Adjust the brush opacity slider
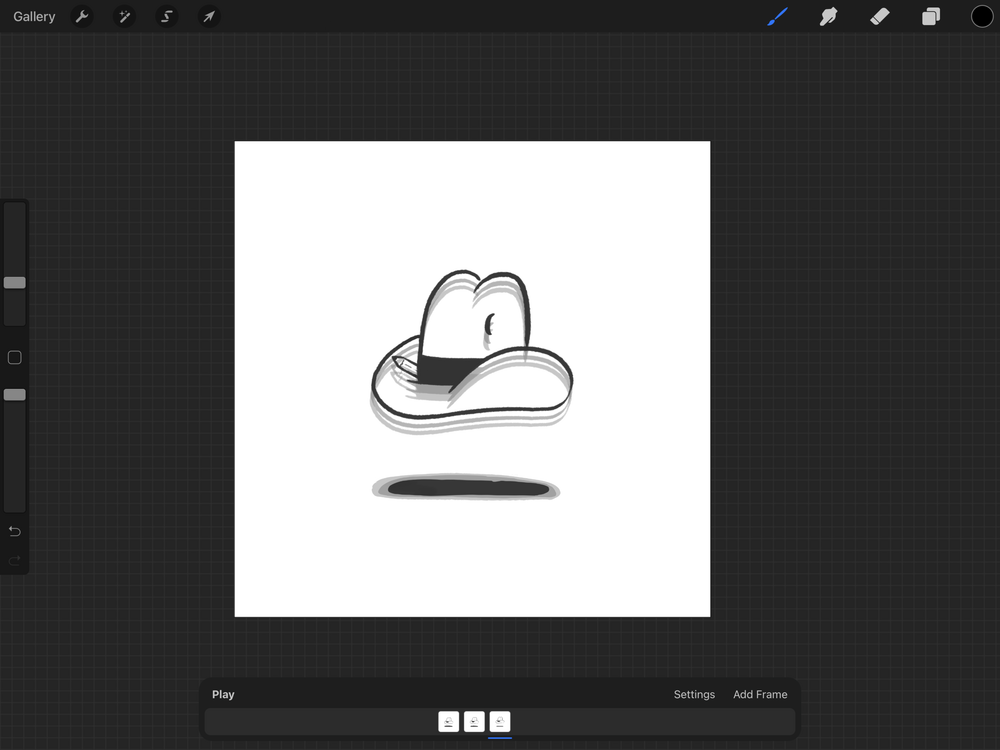 [x=14, y=394]
